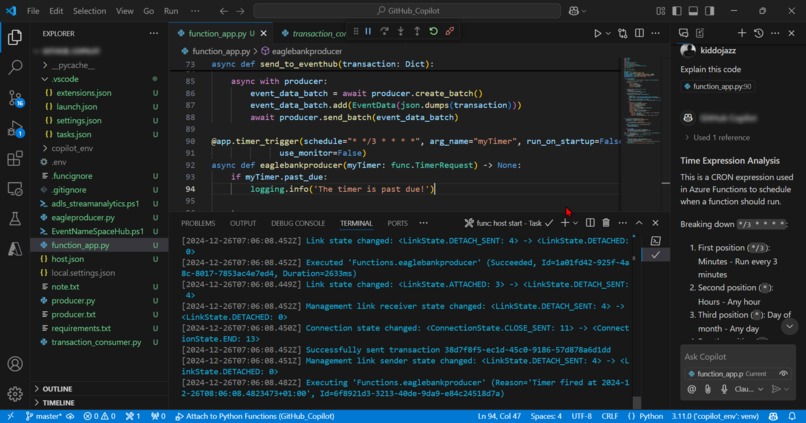Screen dimensions: 806x423
Task: Open notifications bell in status bar
Action: click(x=792, y=416)
